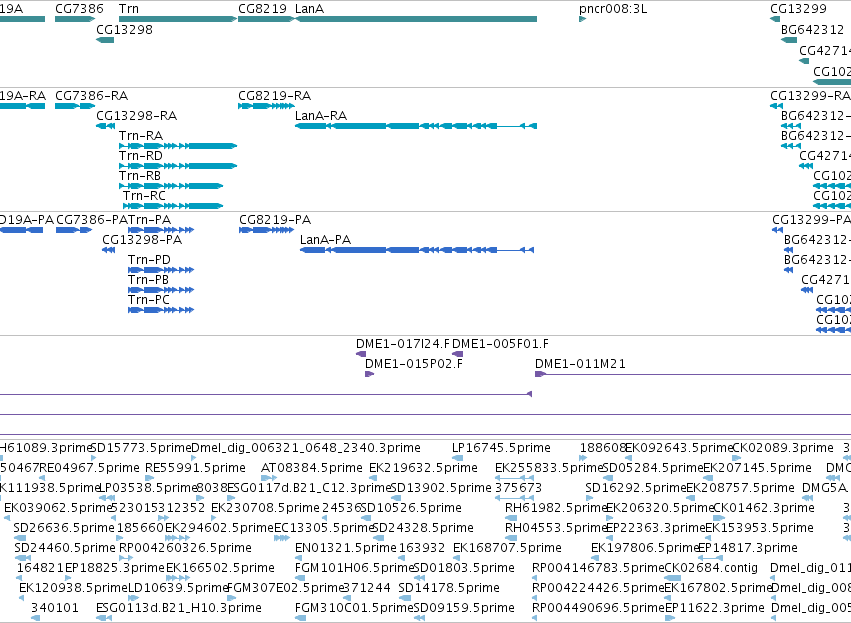
Task: Click the SD09159.5prime EST label
Action: [464, 609]
